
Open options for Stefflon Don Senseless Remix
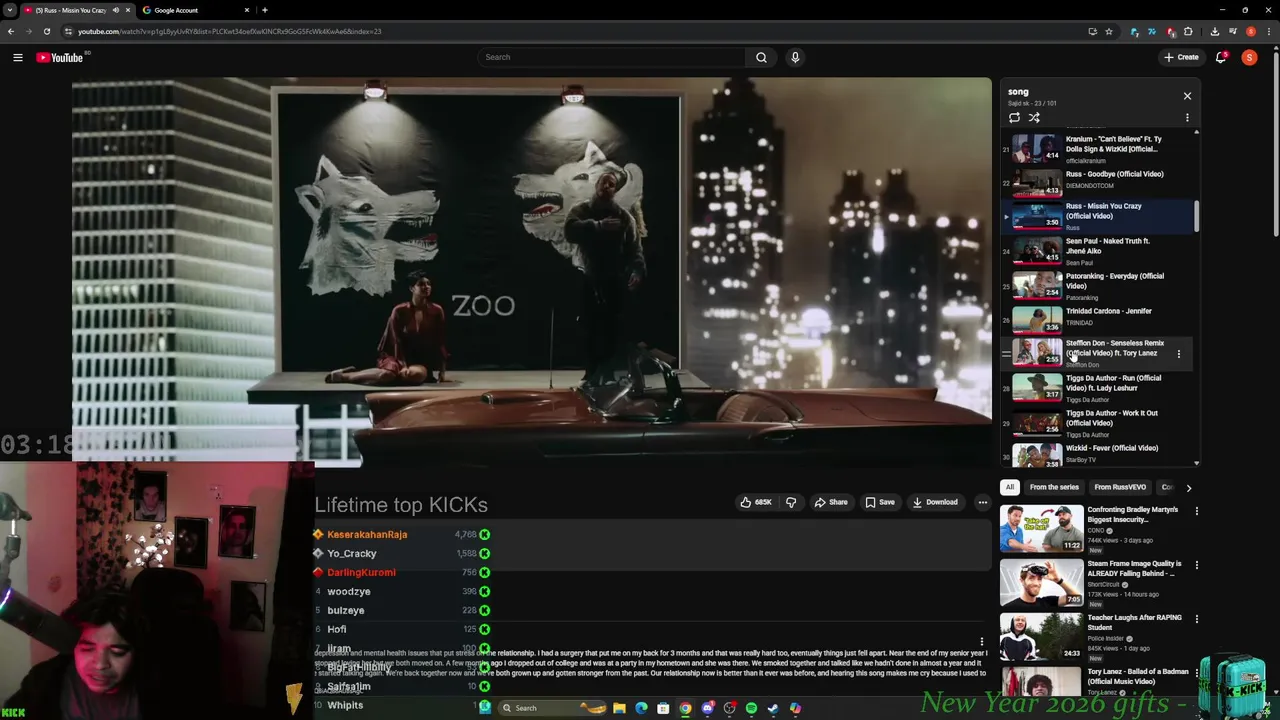pos(1179,353)
